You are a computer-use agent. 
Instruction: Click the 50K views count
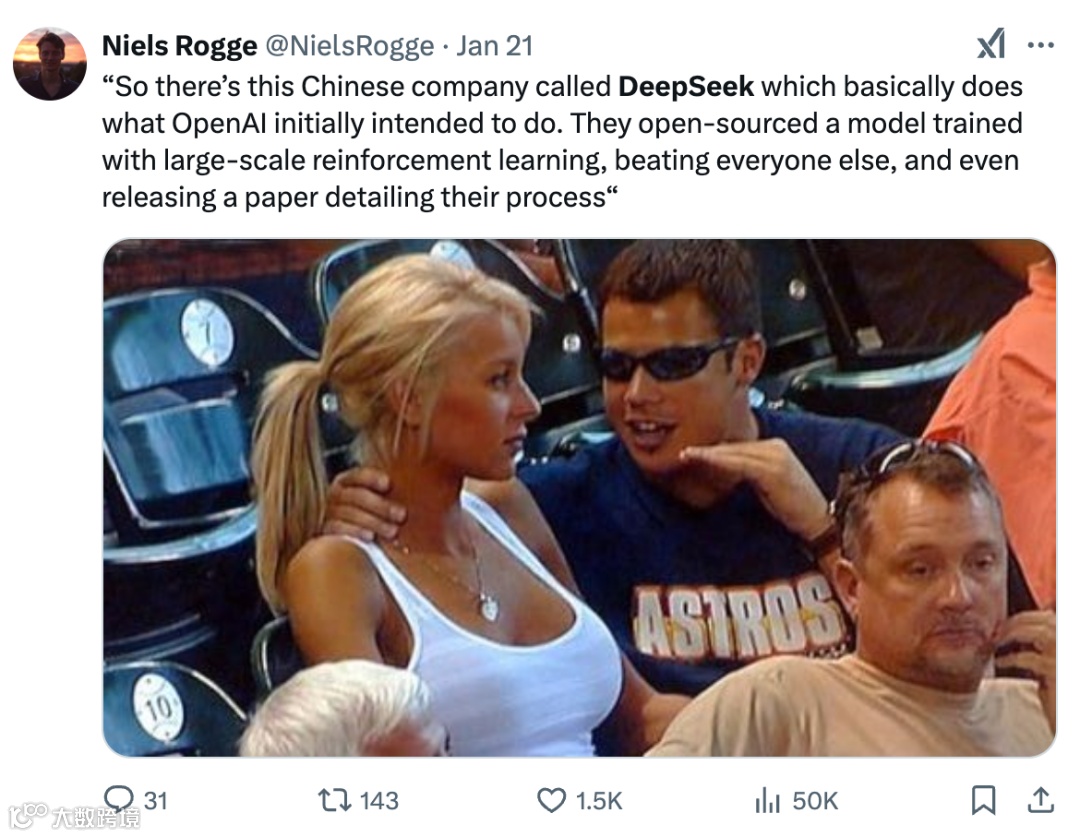pyautogui.click(x=815, y=800)
